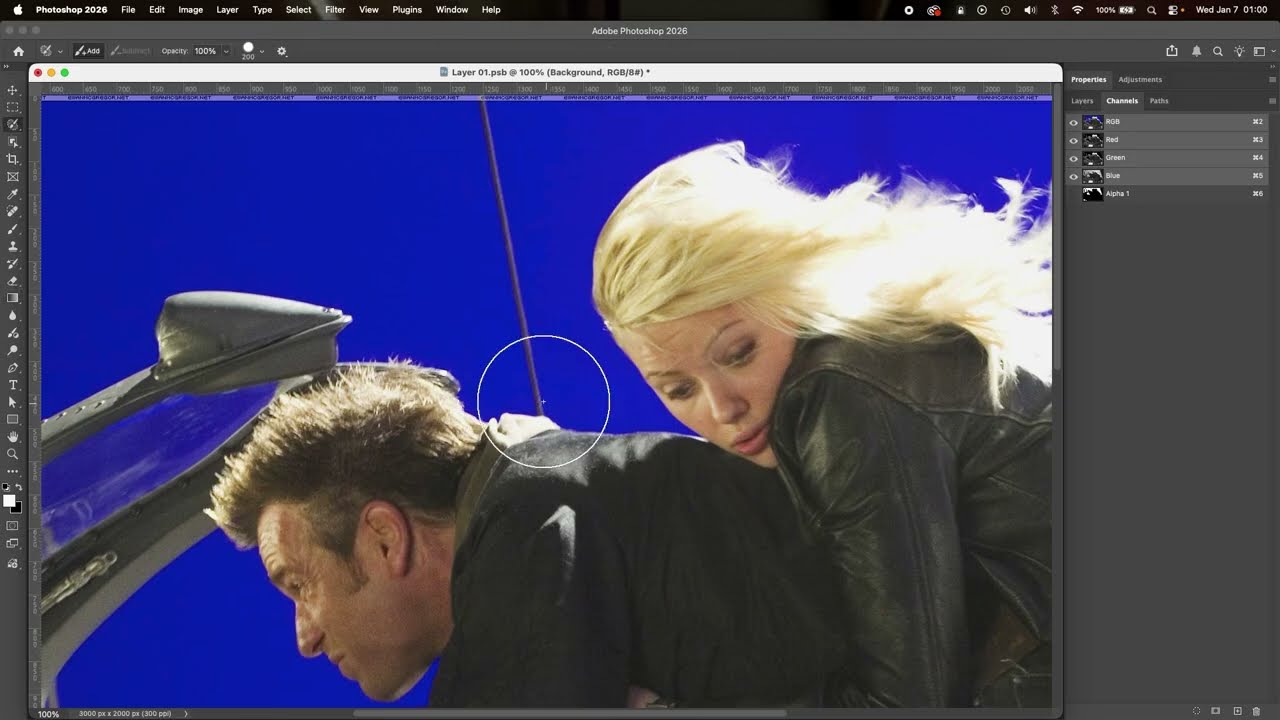Click the foreground color swatch
This screenshot has width=1280, height=720.
8,500
